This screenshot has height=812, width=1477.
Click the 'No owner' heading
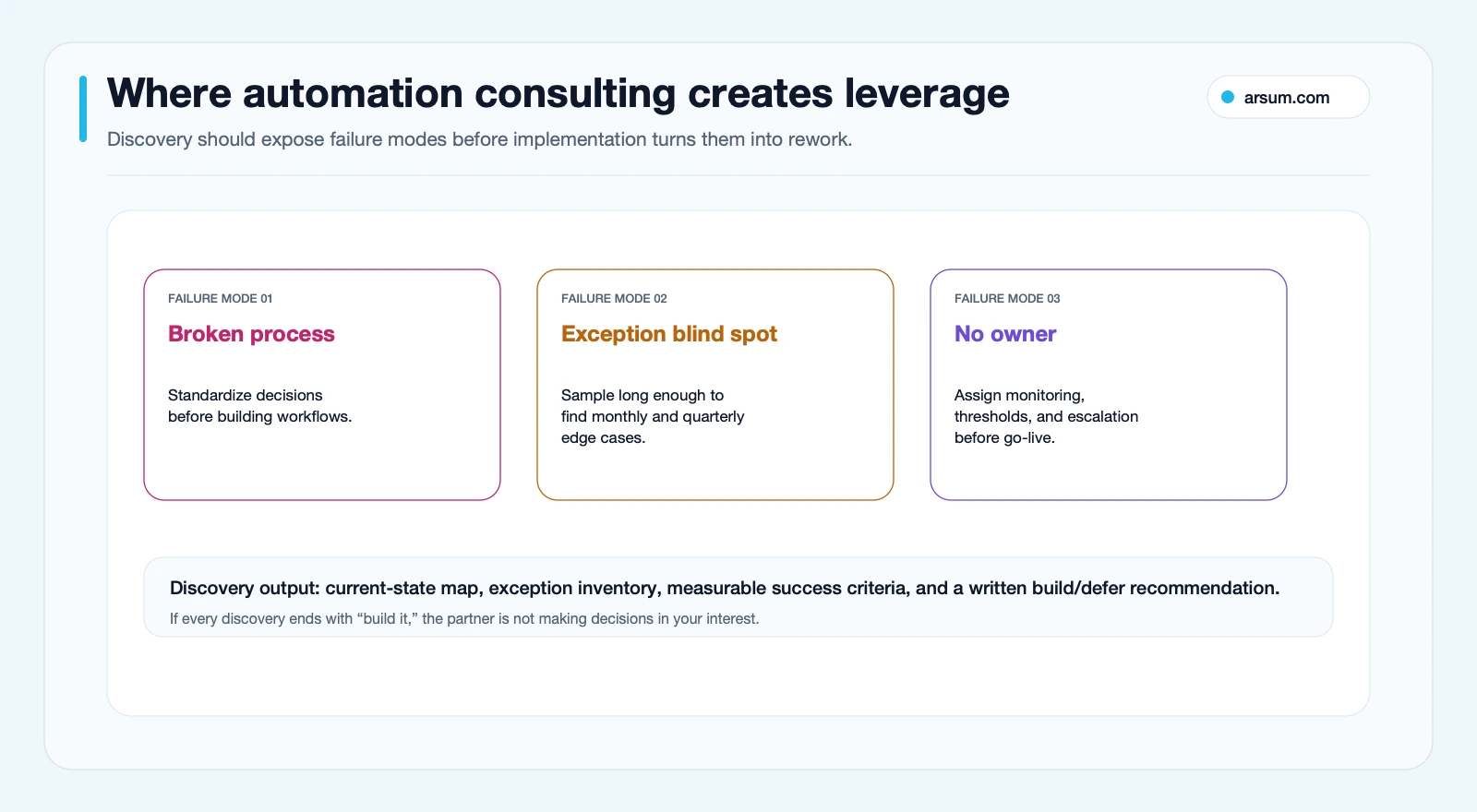point(1005,334)
